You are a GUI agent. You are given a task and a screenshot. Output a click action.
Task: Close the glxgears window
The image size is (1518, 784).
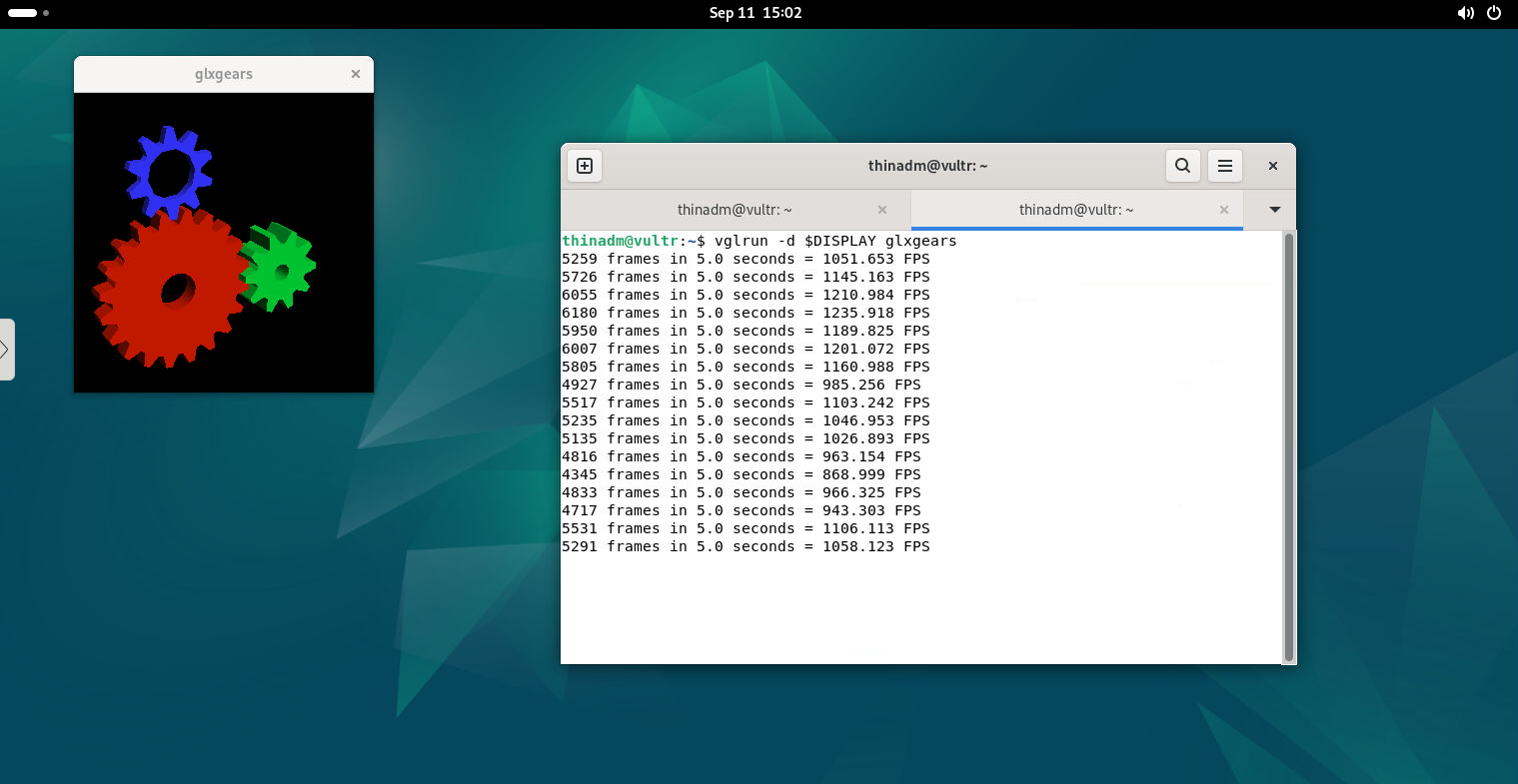(x=355, y=74)
